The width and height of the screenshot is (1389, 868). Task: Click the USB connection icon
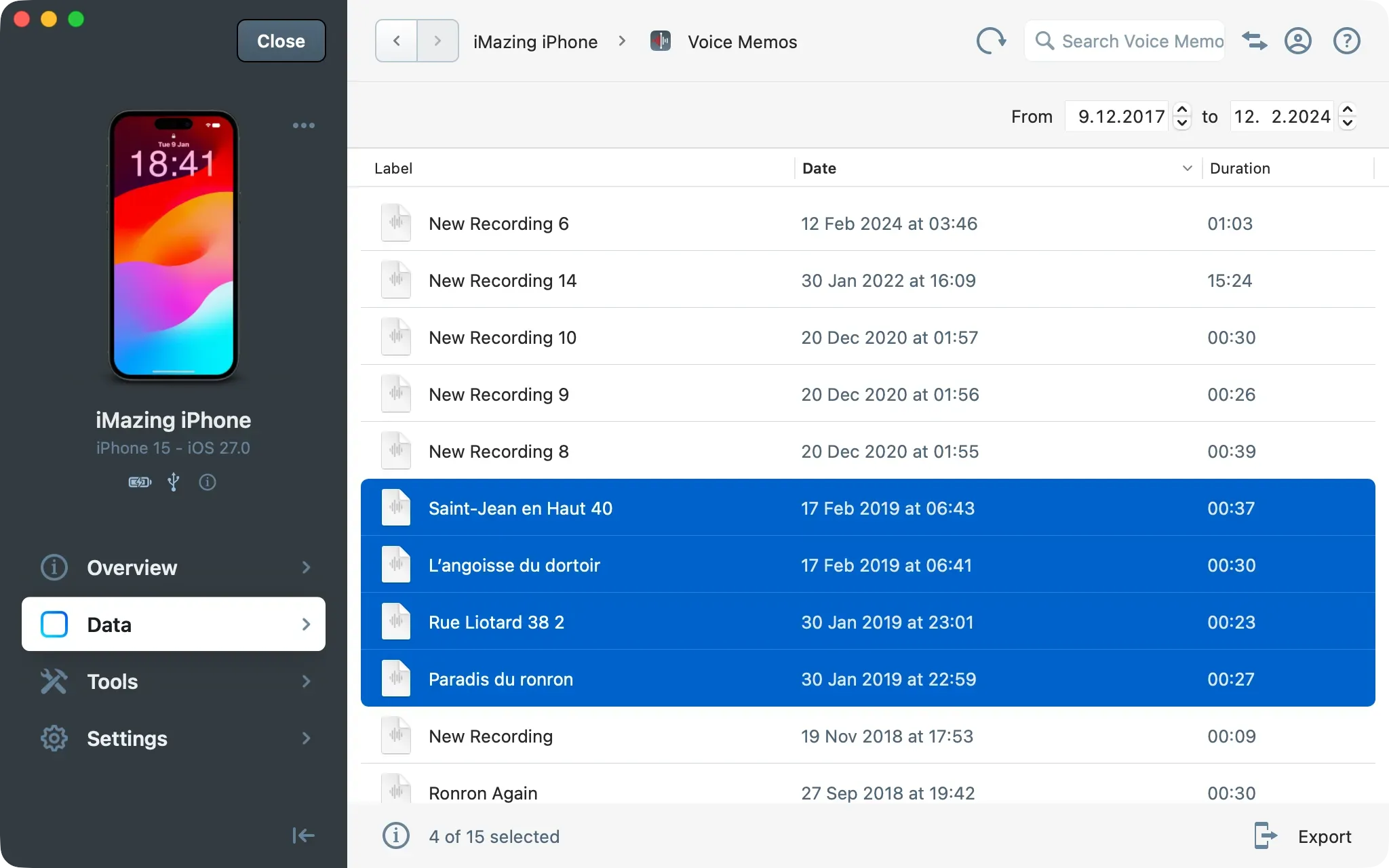click(x=174, y=482)
